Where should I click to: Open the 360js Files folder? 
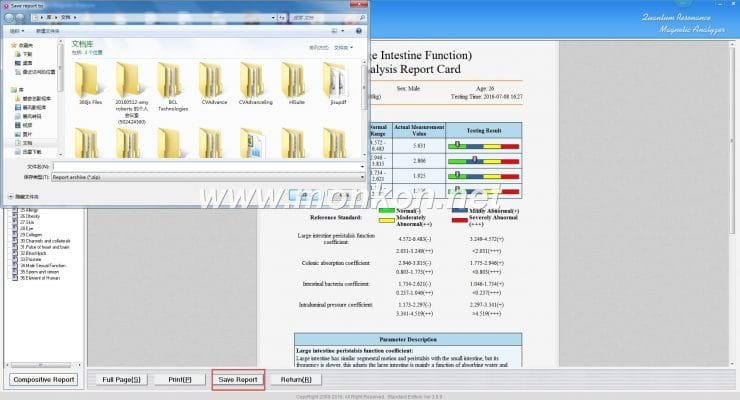pos(90,84)
